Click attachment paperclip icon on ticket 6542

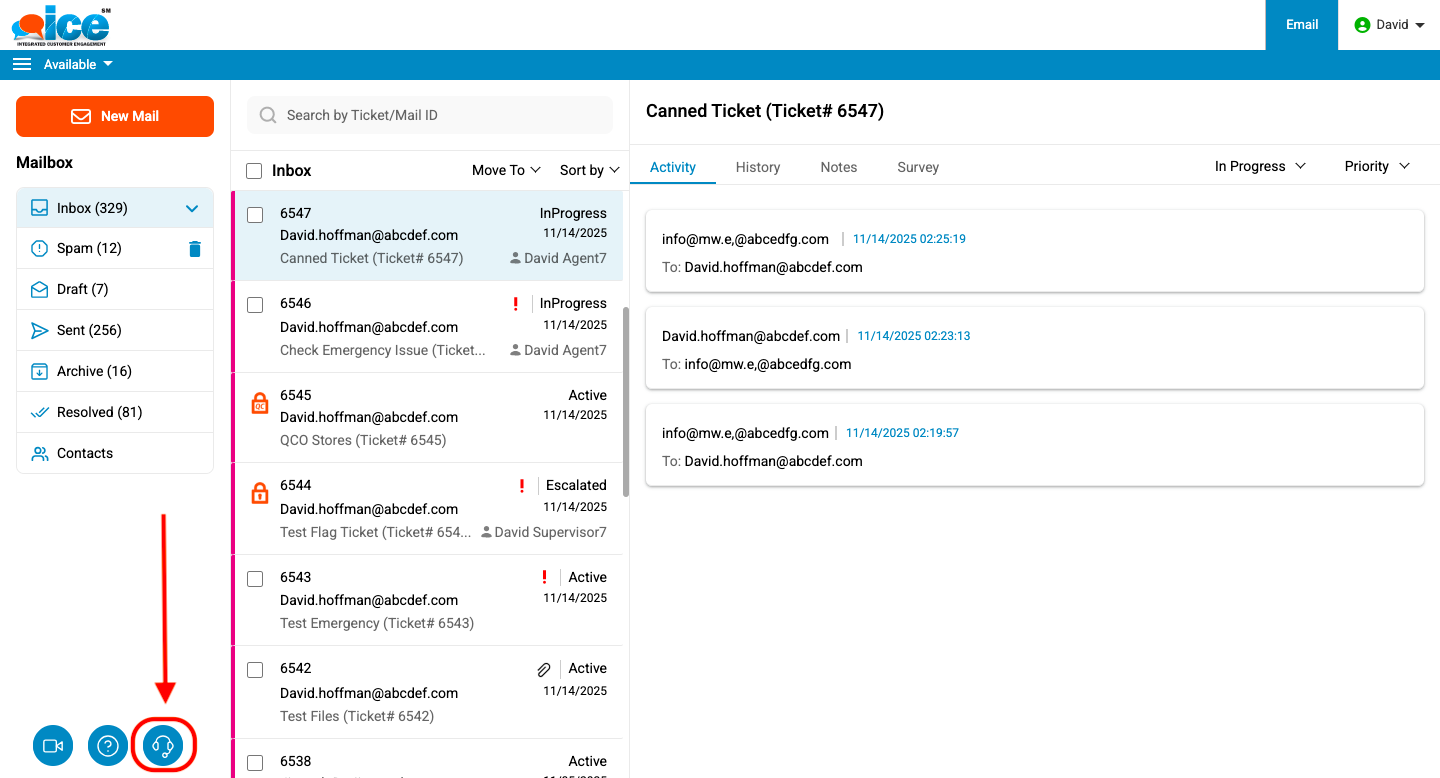click(544, 669)
